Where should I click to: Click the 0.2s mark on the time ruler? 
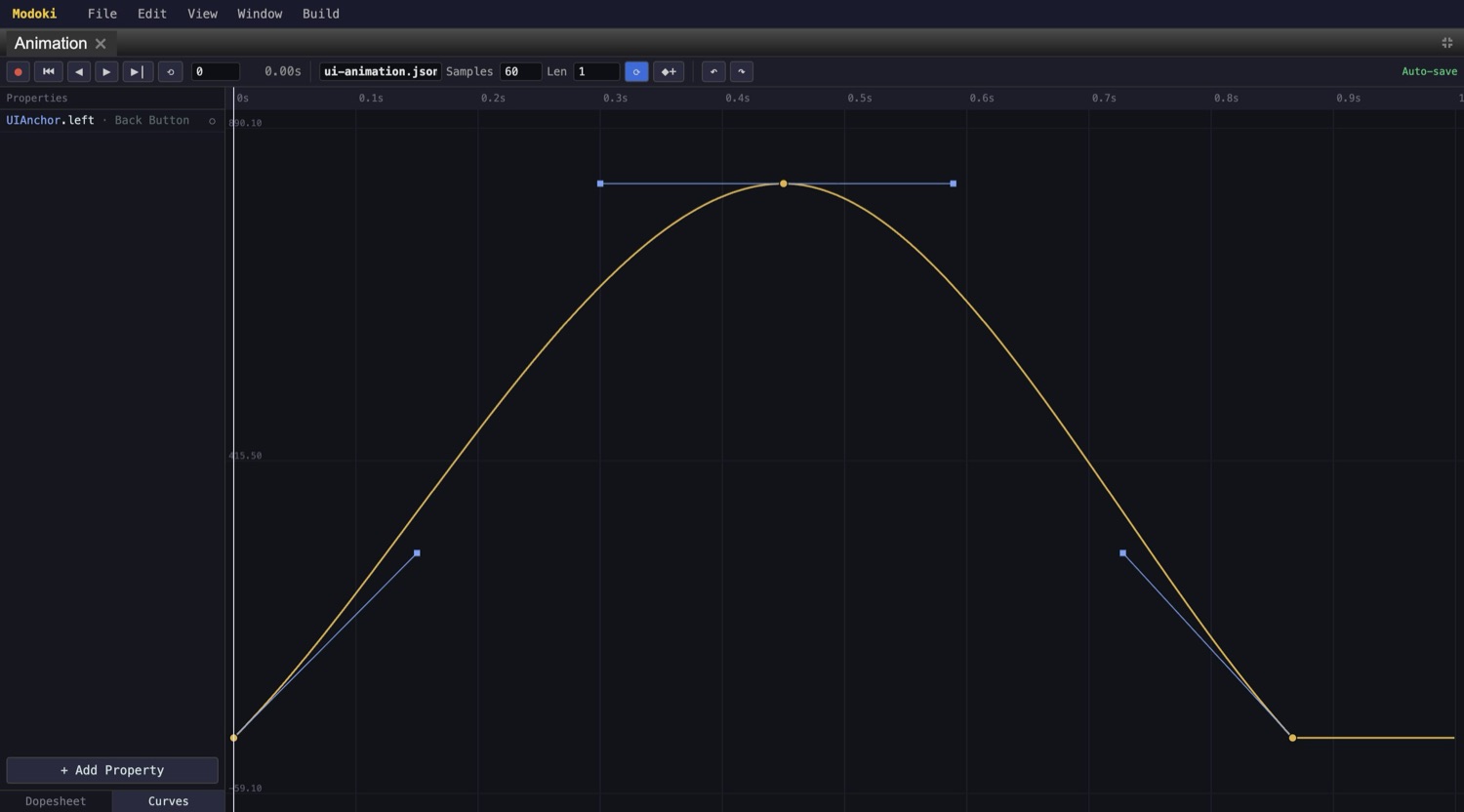click(x=493, y=98)
